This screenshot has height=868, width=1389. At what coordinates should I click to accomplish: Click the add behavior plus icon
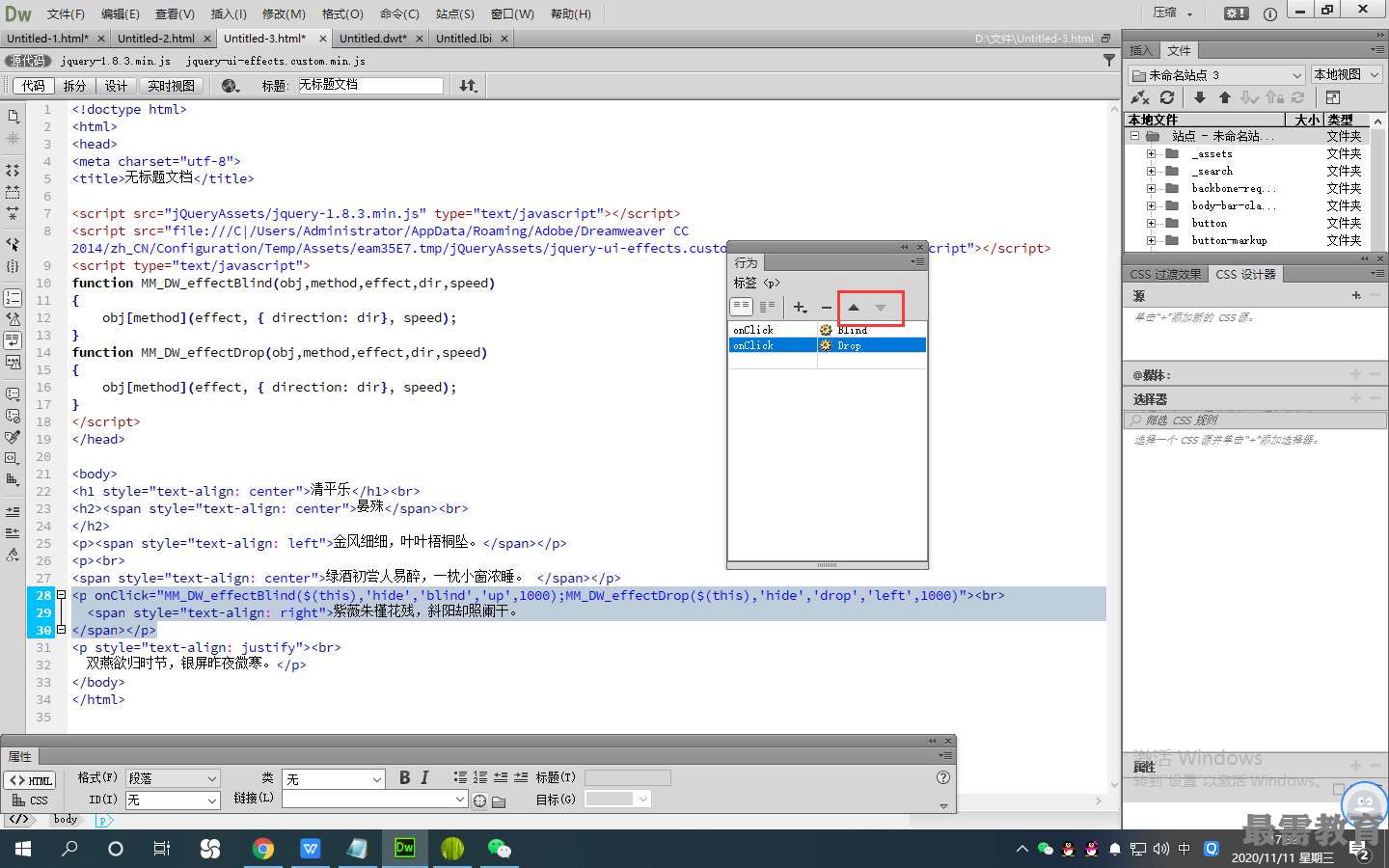(x=800, y=308)
